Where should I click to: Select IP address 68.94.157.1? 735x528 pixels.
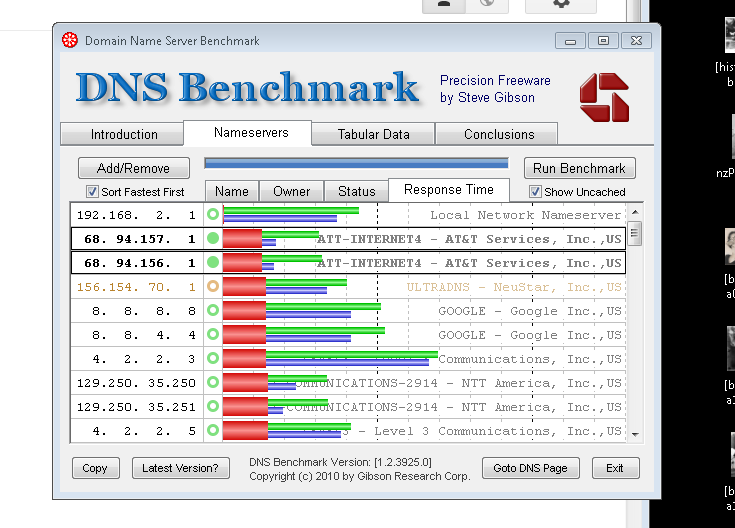click(139, 239)
